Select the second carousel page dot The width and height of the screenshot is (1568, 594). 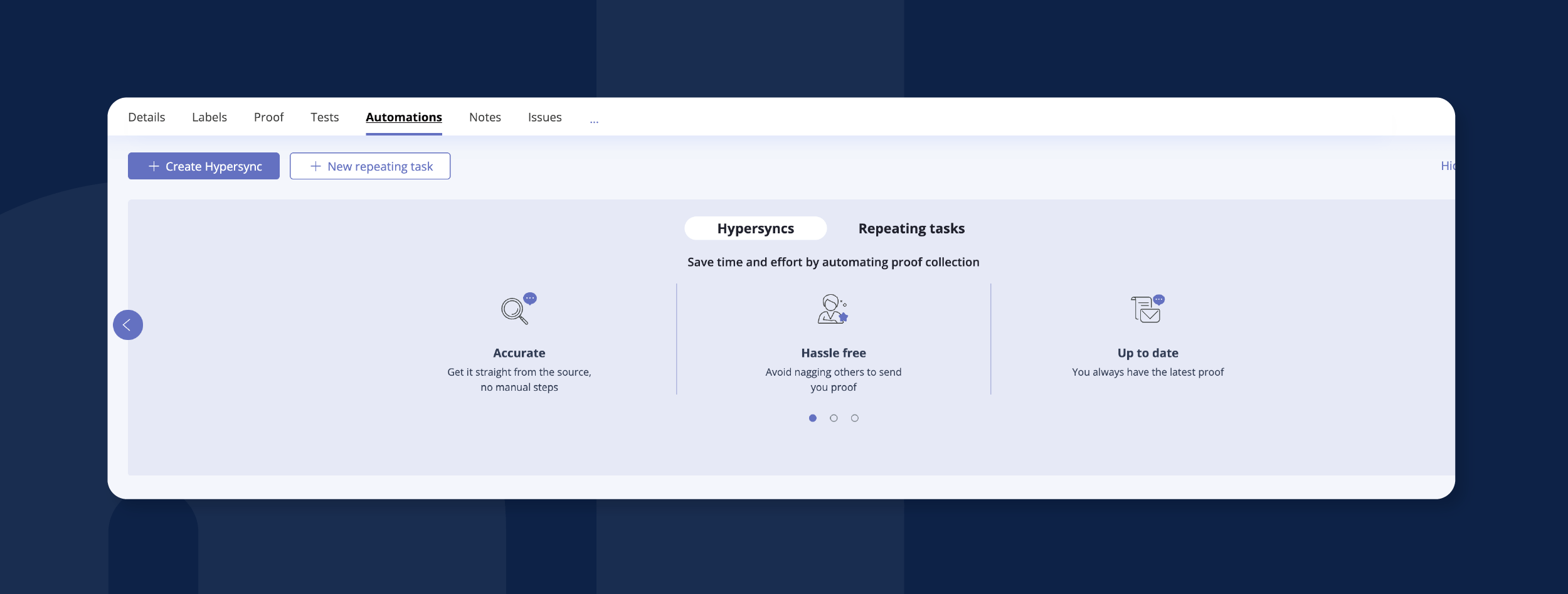click(834, 418)
